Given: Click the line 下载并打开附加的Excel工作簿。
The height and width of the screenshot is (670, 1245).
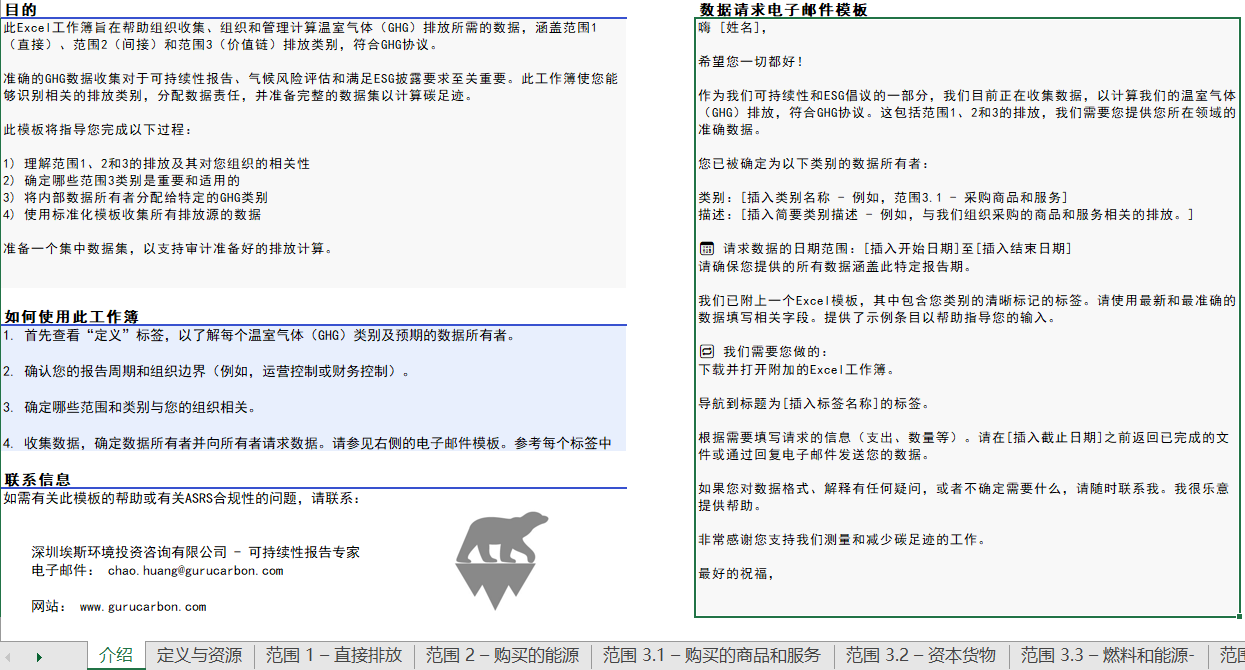Looking at the screenshot, I should [x=797, y=369].
